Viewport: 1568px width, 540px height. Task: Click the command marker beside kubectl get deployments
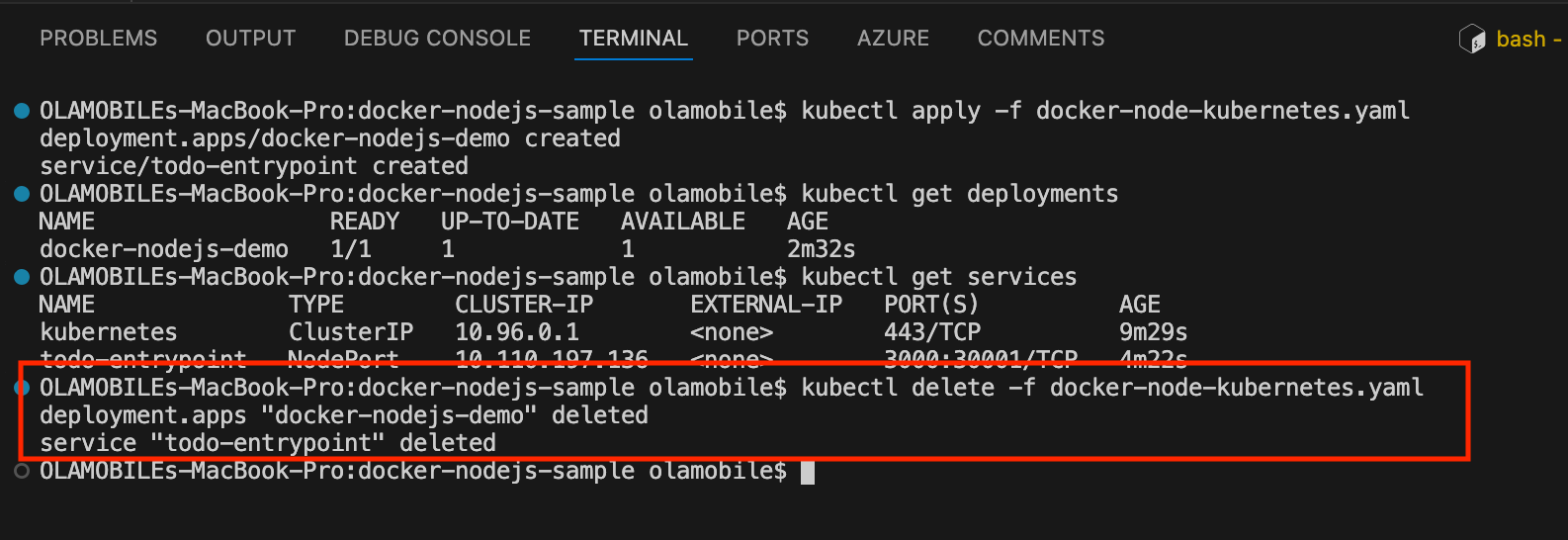(22, 194)
